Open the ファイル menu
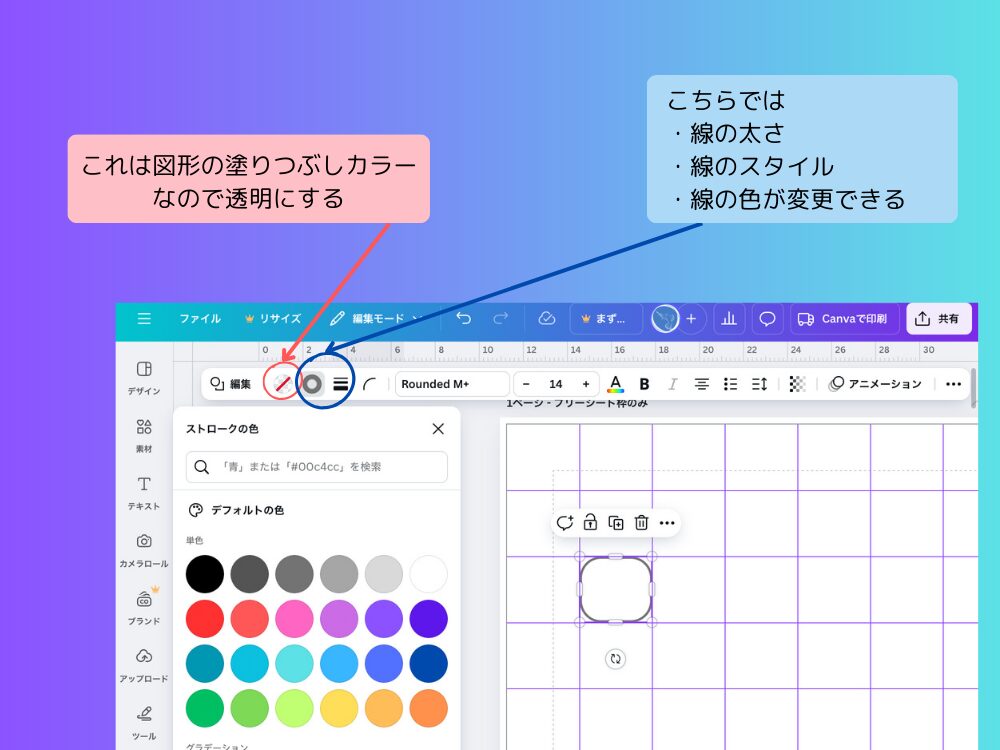 (x=200, y=318)
